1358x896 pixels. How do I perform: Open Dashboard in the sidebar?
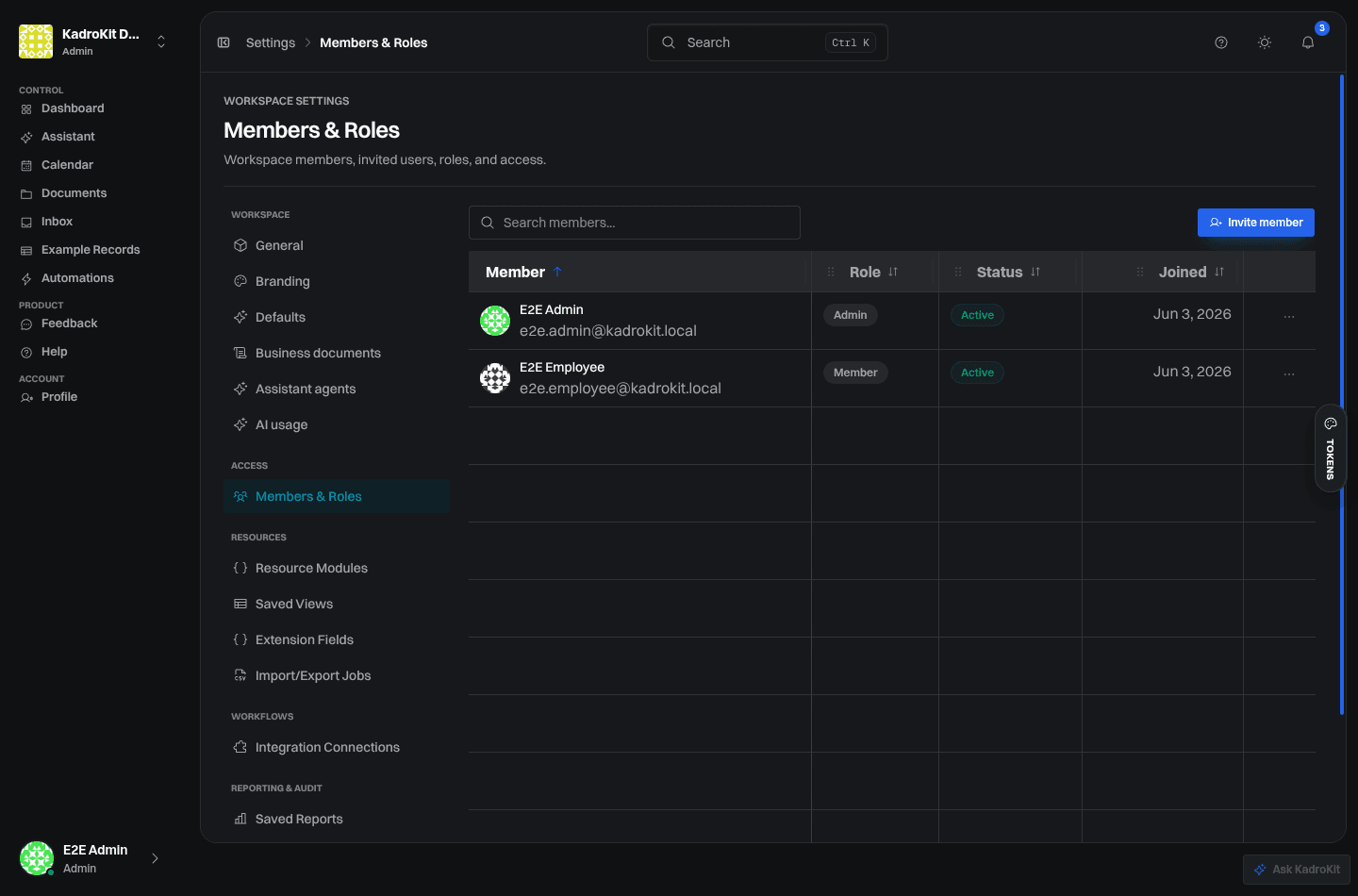tap(73, 108)
